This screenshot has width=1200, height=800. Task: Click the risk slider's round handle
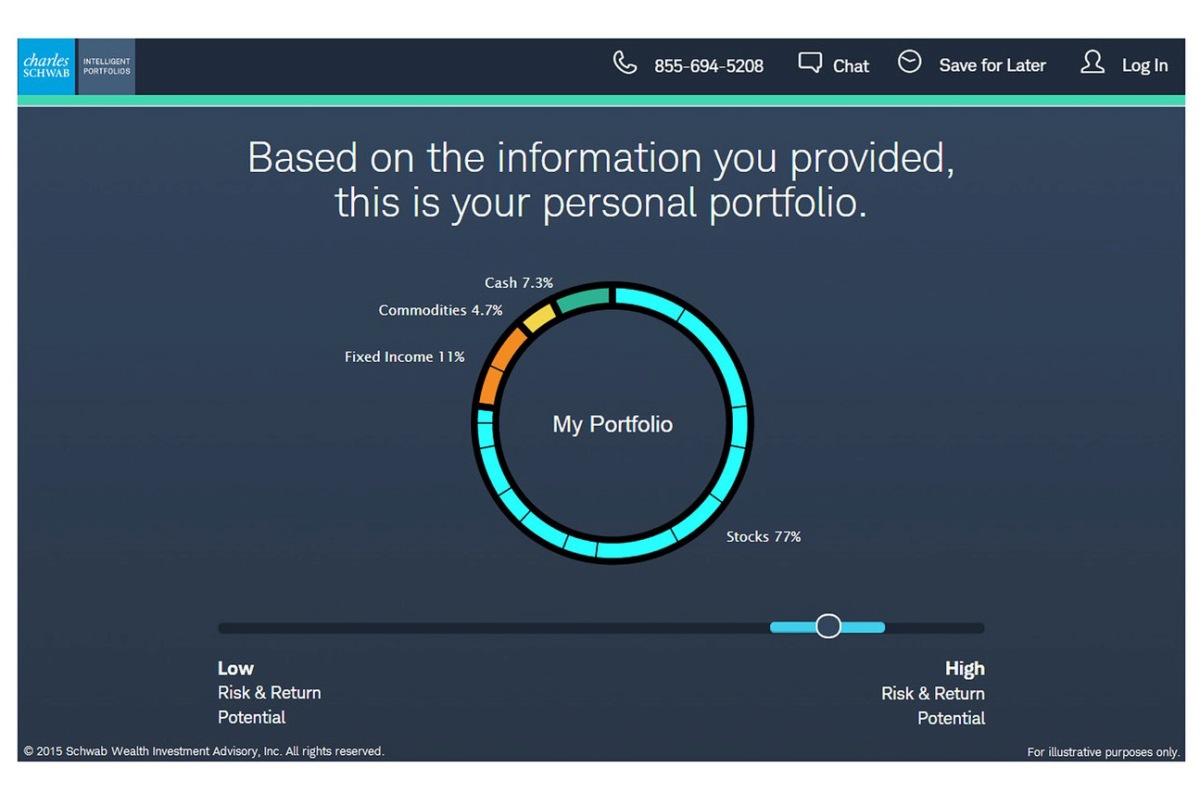click(x=828, y=627)
